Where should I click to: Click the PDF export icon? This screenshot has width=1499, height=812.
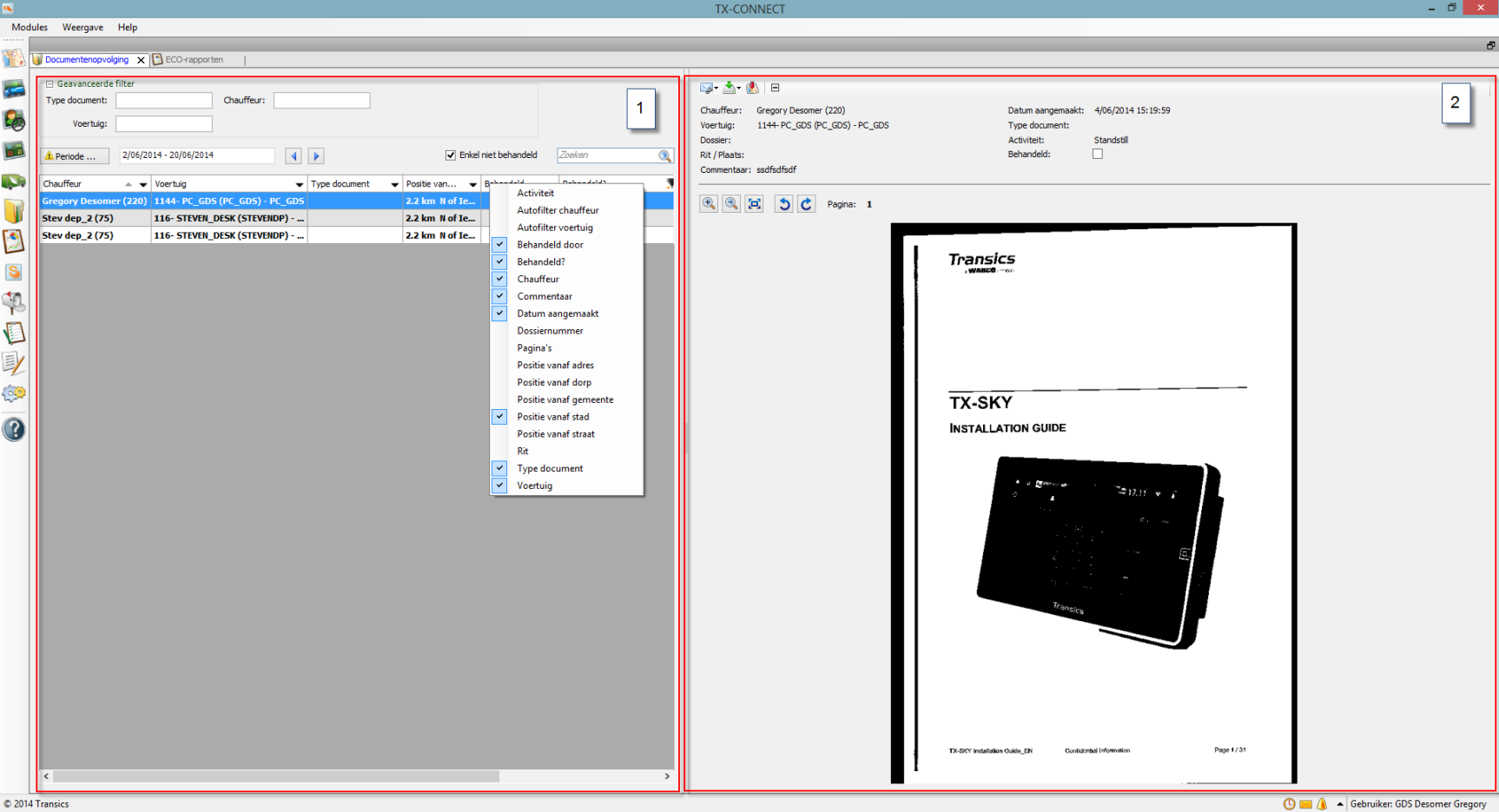coord(753,88)
